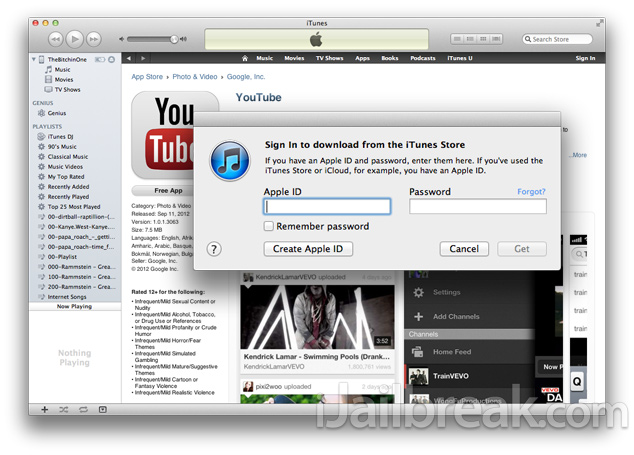The width and height of the screenshot is (634, 455).
Task: Enable the Remember password checkbox
Action: 268,226
